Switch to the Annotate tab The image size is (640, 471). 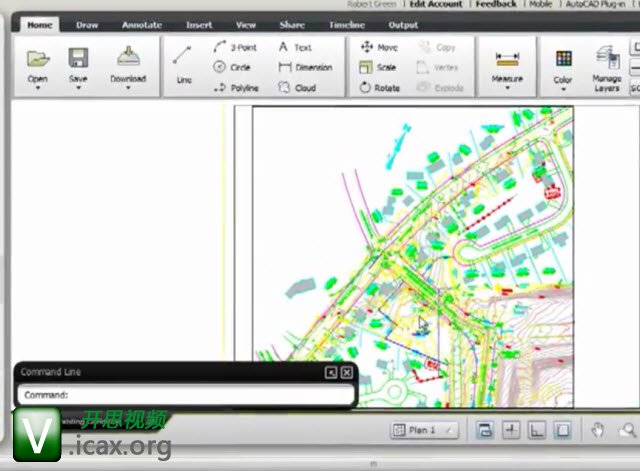(142, 25)
